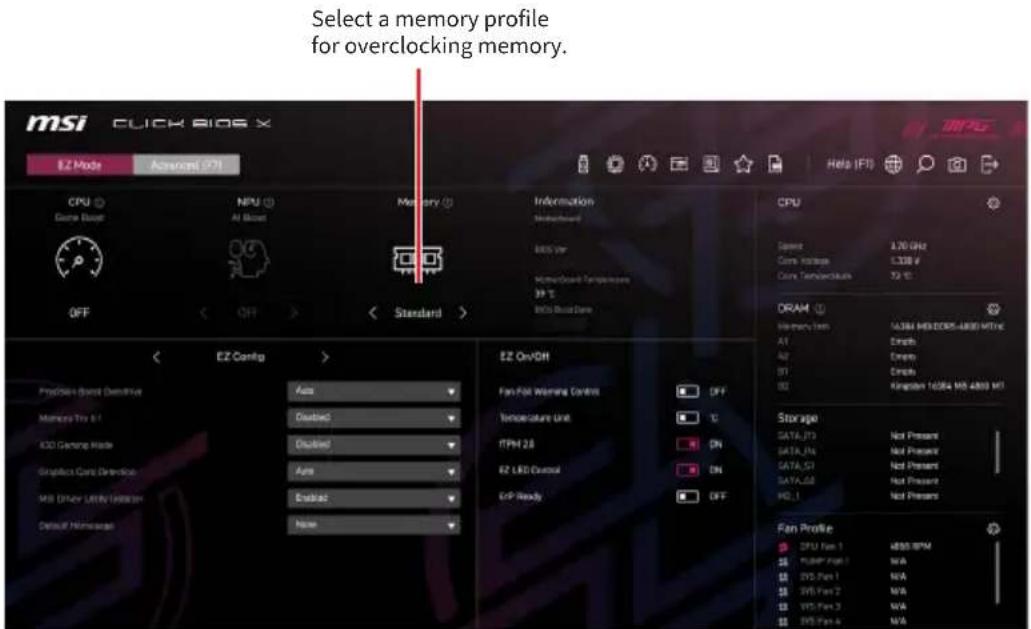Open Favorites via the star icon
Image resolution: width=1031 pixels, height=629 pixels.
[x=743, y=164]
